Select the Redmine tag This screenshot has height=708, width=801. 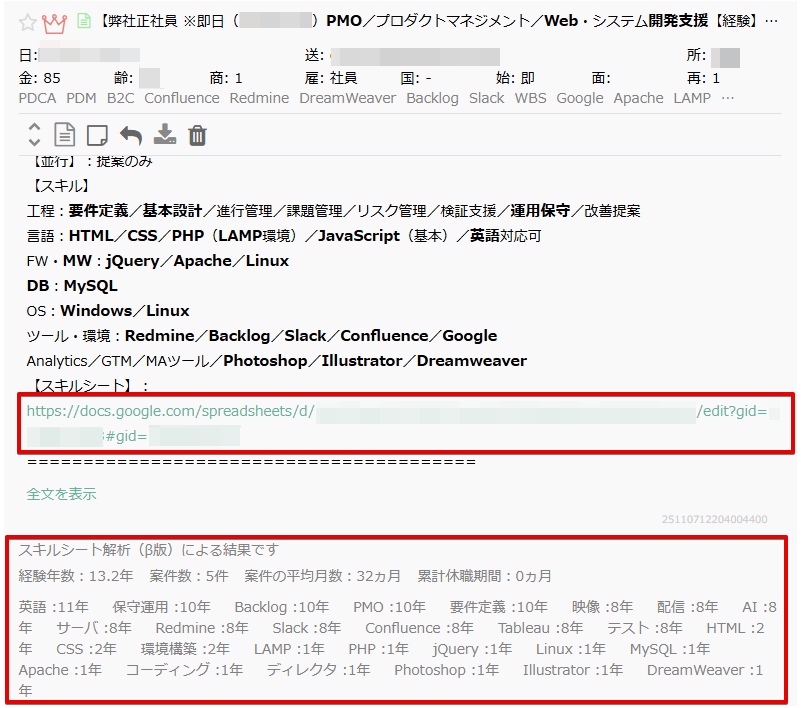click(259, 98)
